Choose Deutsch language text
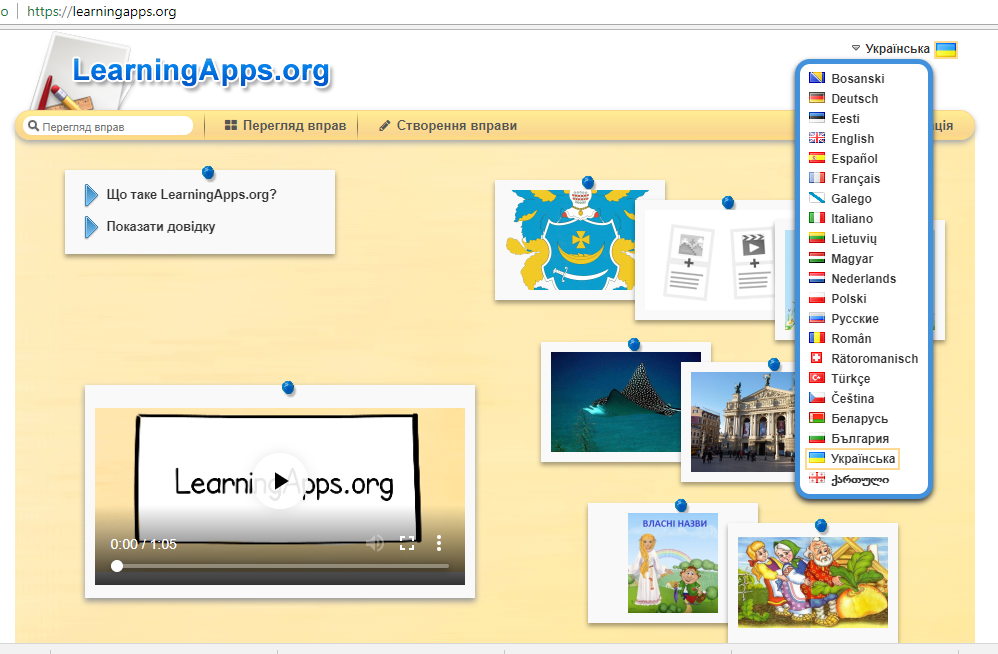The height and width of the screenshot is (654, 998). [x=854, y=99]
